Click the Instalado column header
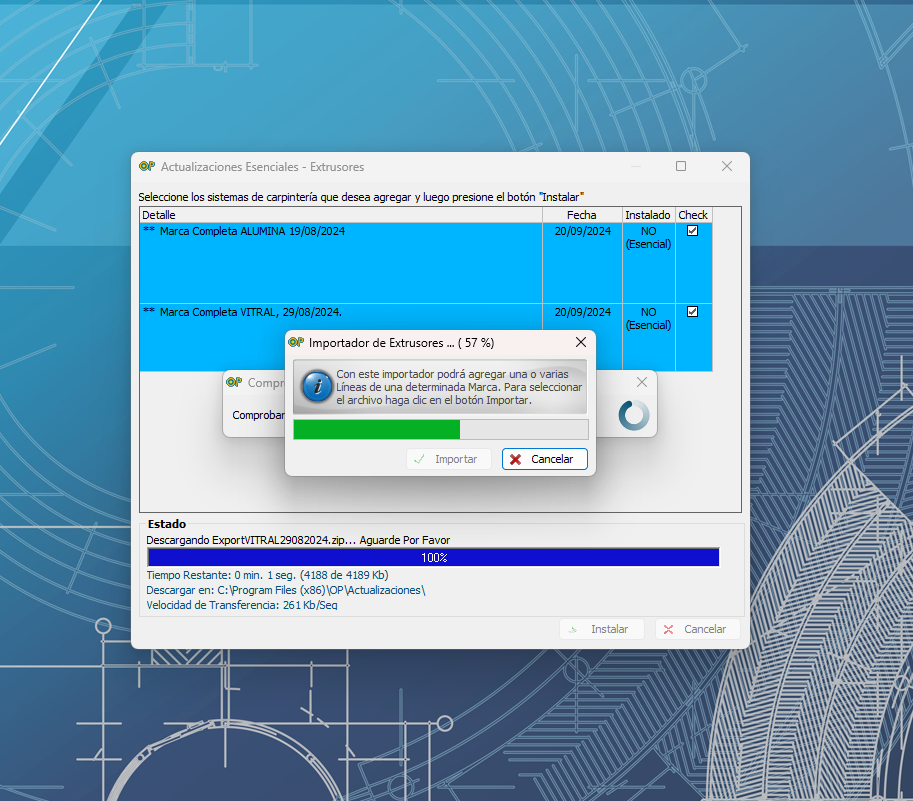Viewport: 913px width, 801px height. (648, 215)
